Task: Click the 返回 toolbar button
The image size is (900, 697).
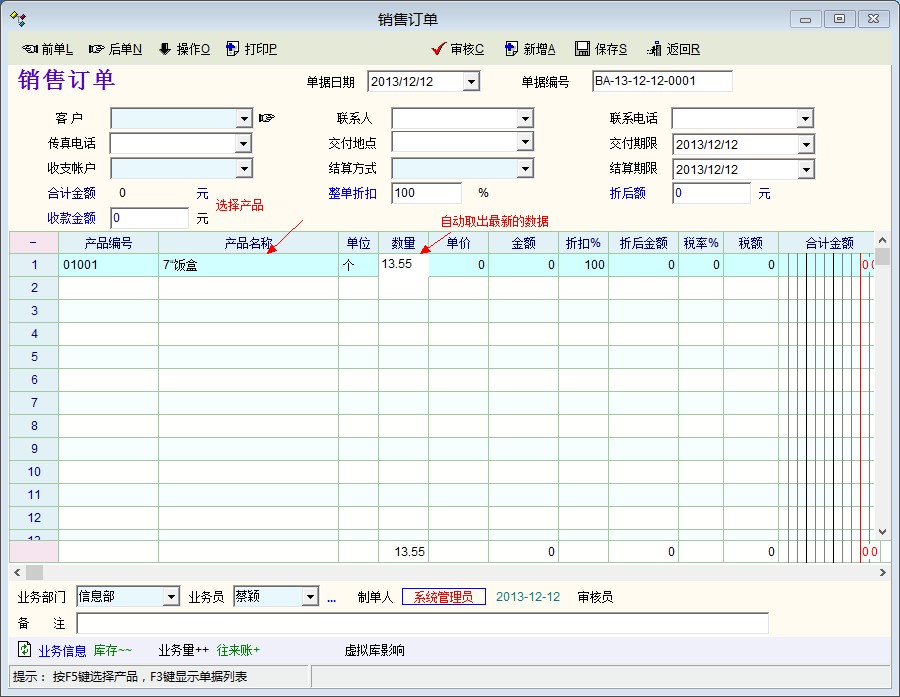Action: tap(673, 49)
